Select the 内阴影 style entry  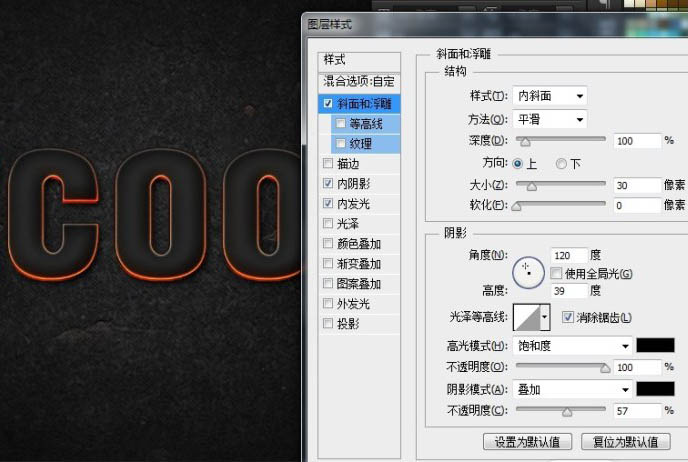coord(354,184)
